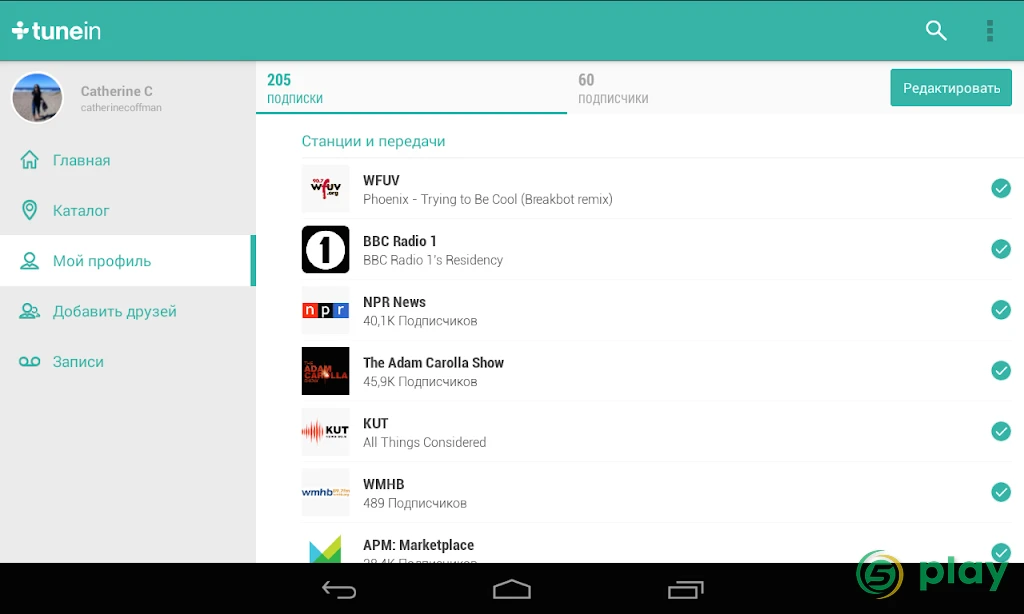Viewport: 1024px width, 614px height.
Task: Select the APM: Marketplace title
Action: pyautogui.click(x=419, y=545)
